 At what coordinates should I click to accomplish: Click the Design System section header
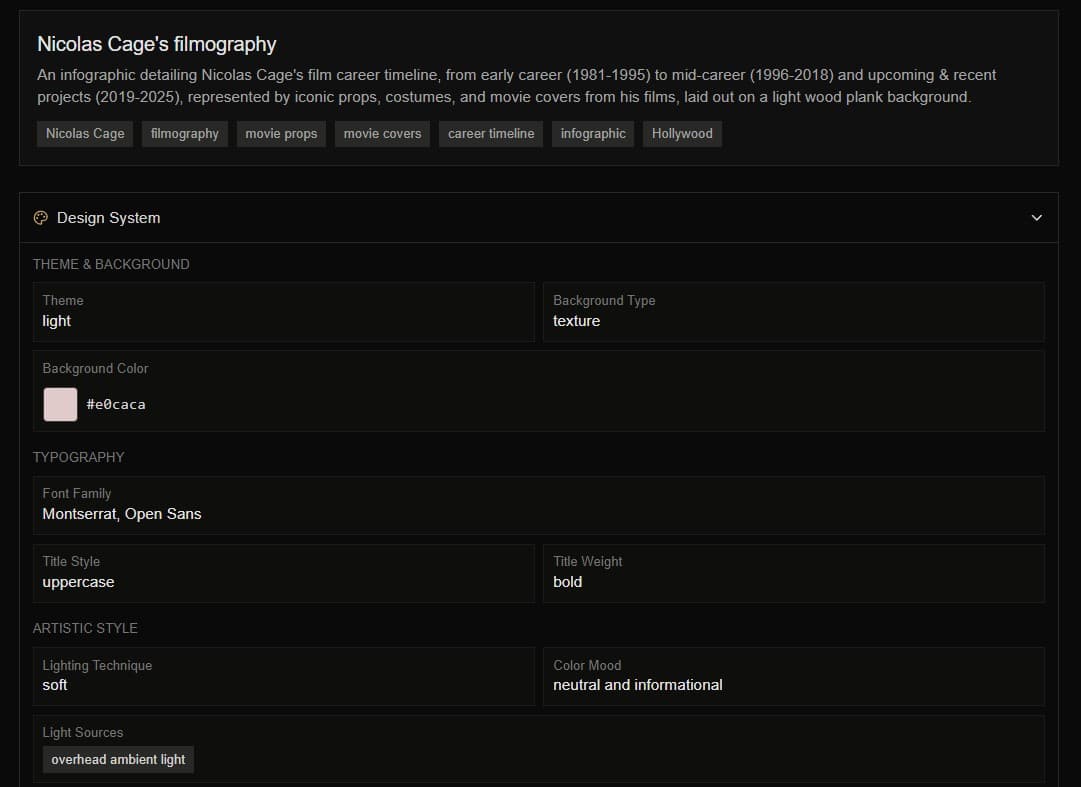(x=108, y=218)
